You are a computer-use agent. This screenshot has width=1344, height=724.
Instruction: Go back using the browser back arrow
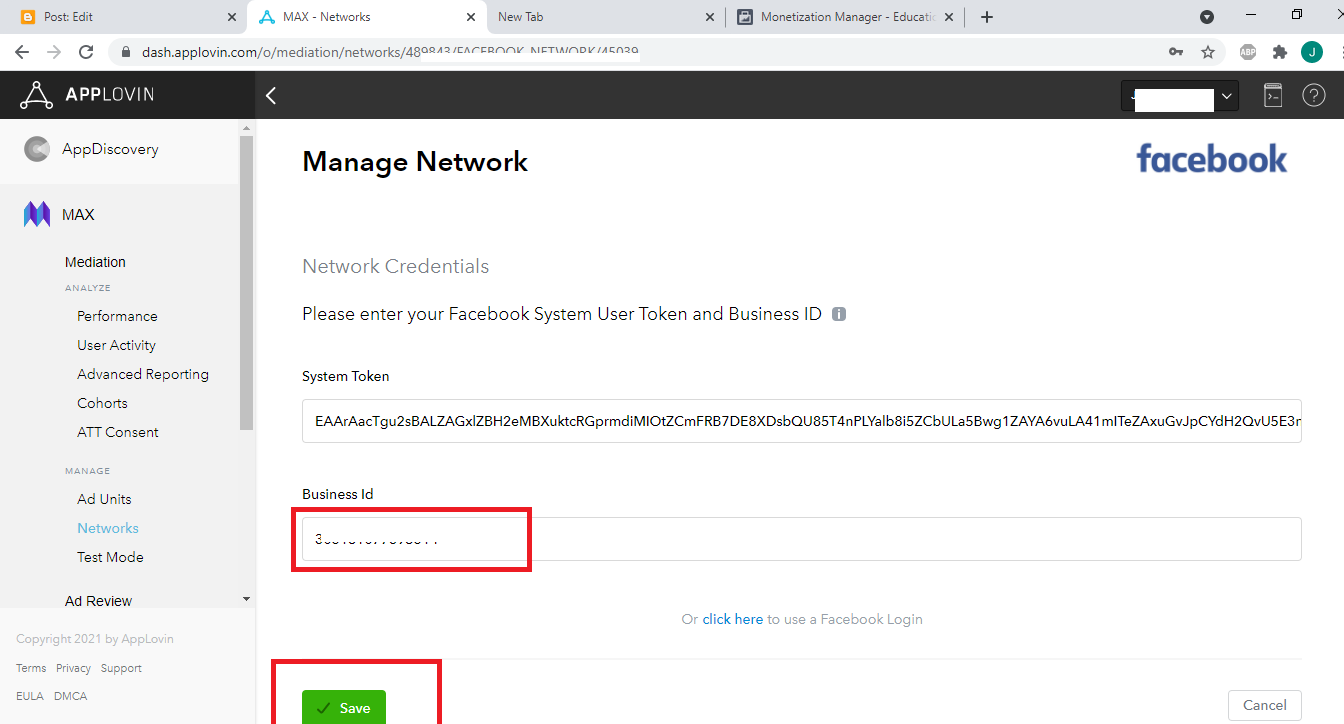click(22, 52)
